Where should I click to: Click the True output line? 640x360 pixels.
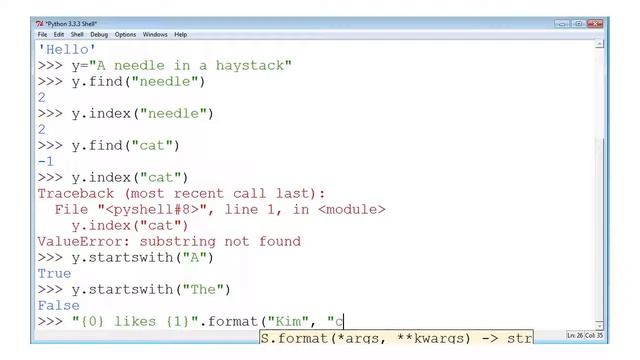pyautogui.click(x=54, y=273)
